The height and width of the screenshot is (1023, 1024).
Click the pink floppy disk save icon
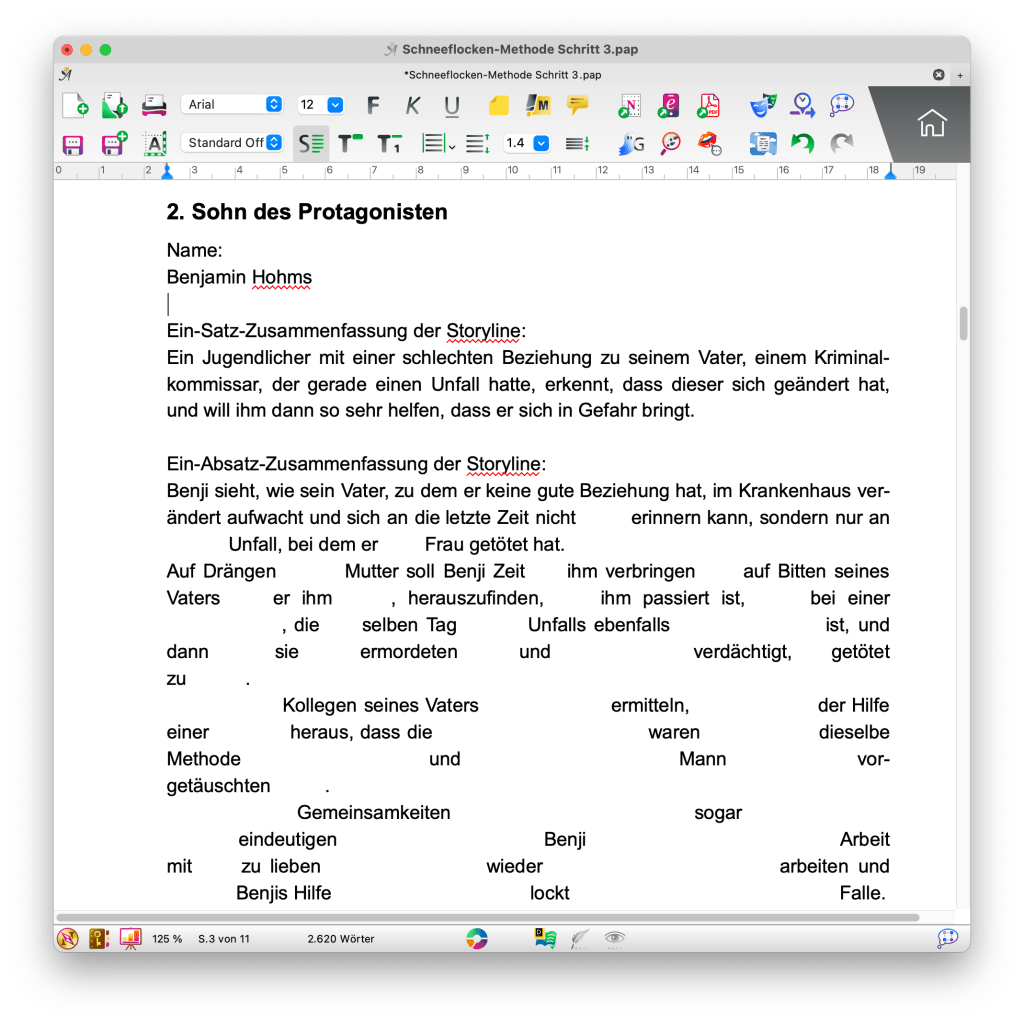click(x=73, y=144)
